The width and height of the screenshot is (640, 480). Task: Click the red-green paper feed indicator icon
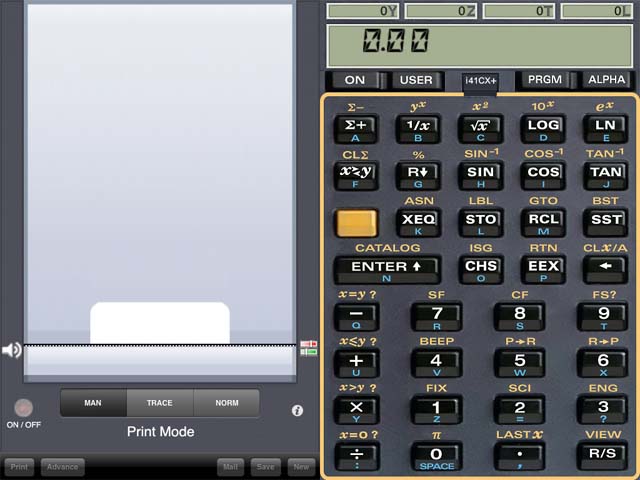(309, 348)
